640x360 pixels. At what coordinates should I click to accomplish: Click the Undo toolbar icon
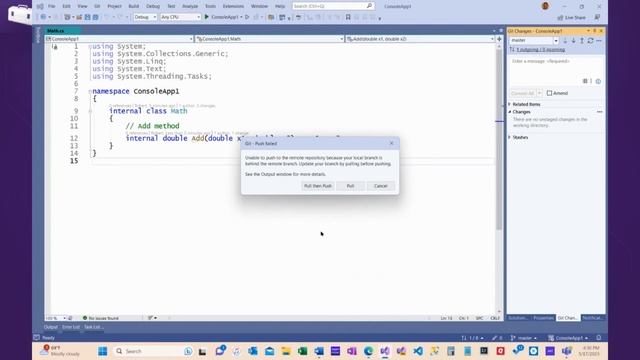pyautogui.click(x=107, y=17)
